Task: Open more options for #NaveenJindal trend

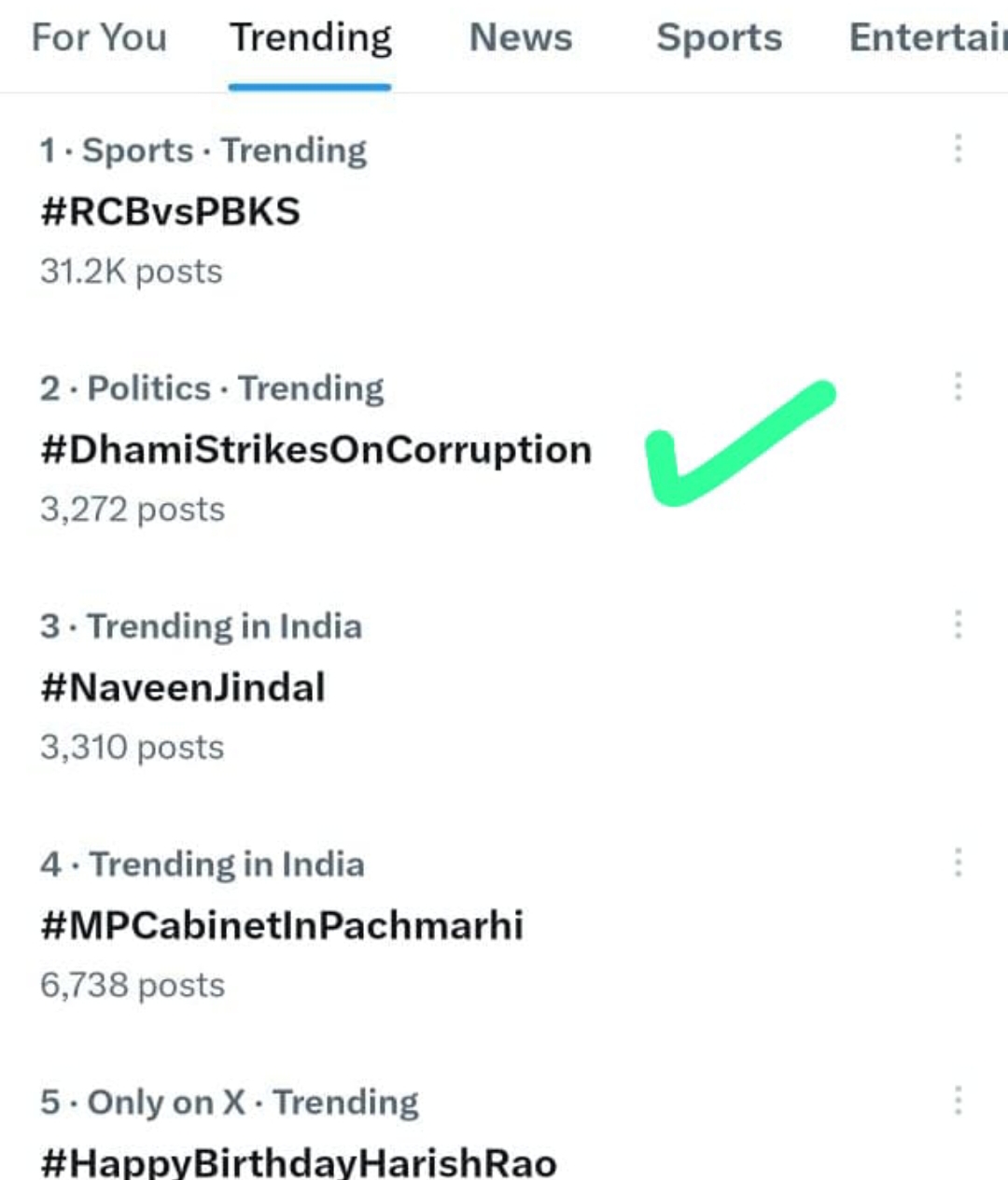Action: [958, 625]
